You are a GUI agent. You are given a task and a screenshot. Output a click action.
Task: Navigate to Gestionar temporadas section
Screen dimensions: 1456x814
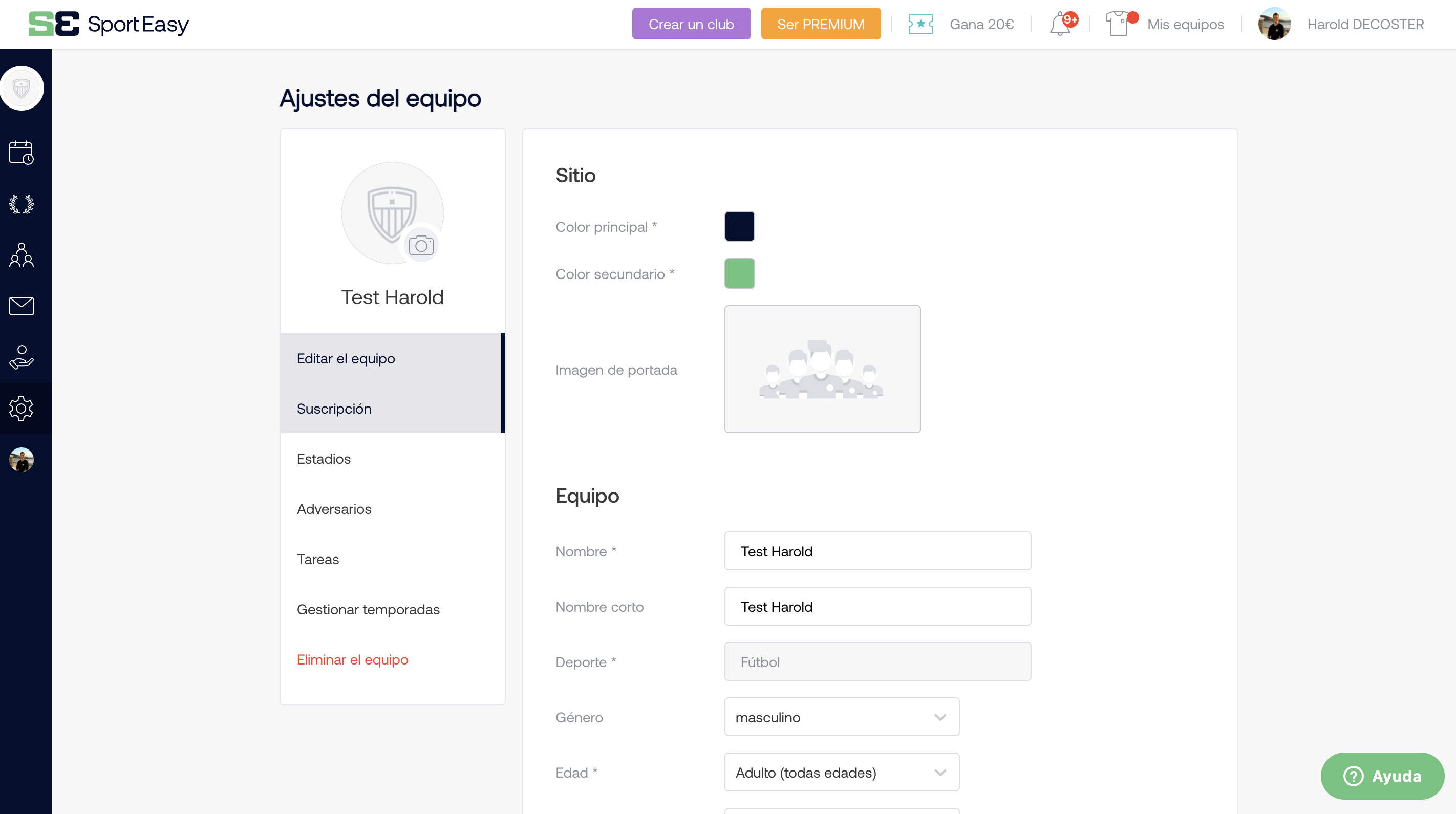click(368, 608)
